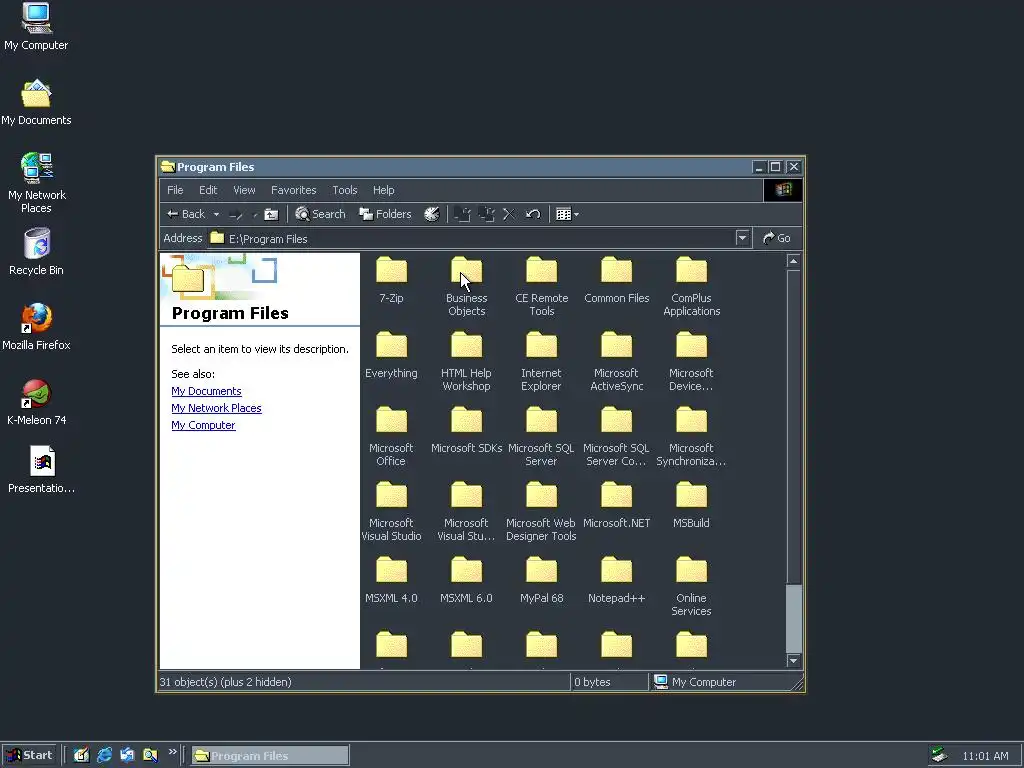The image size is (1024, 768).
Task: Click the Up one level folder icon
Action: pyautogui.click(x=271, y=214)
